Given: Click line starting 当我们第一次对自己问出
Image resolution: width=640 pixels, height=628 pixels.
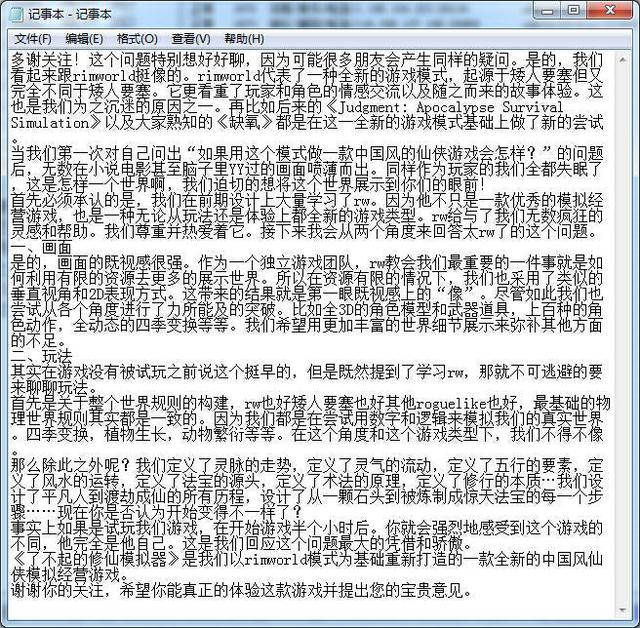Looking at the screenshot, I should click(x=307, y=153).
